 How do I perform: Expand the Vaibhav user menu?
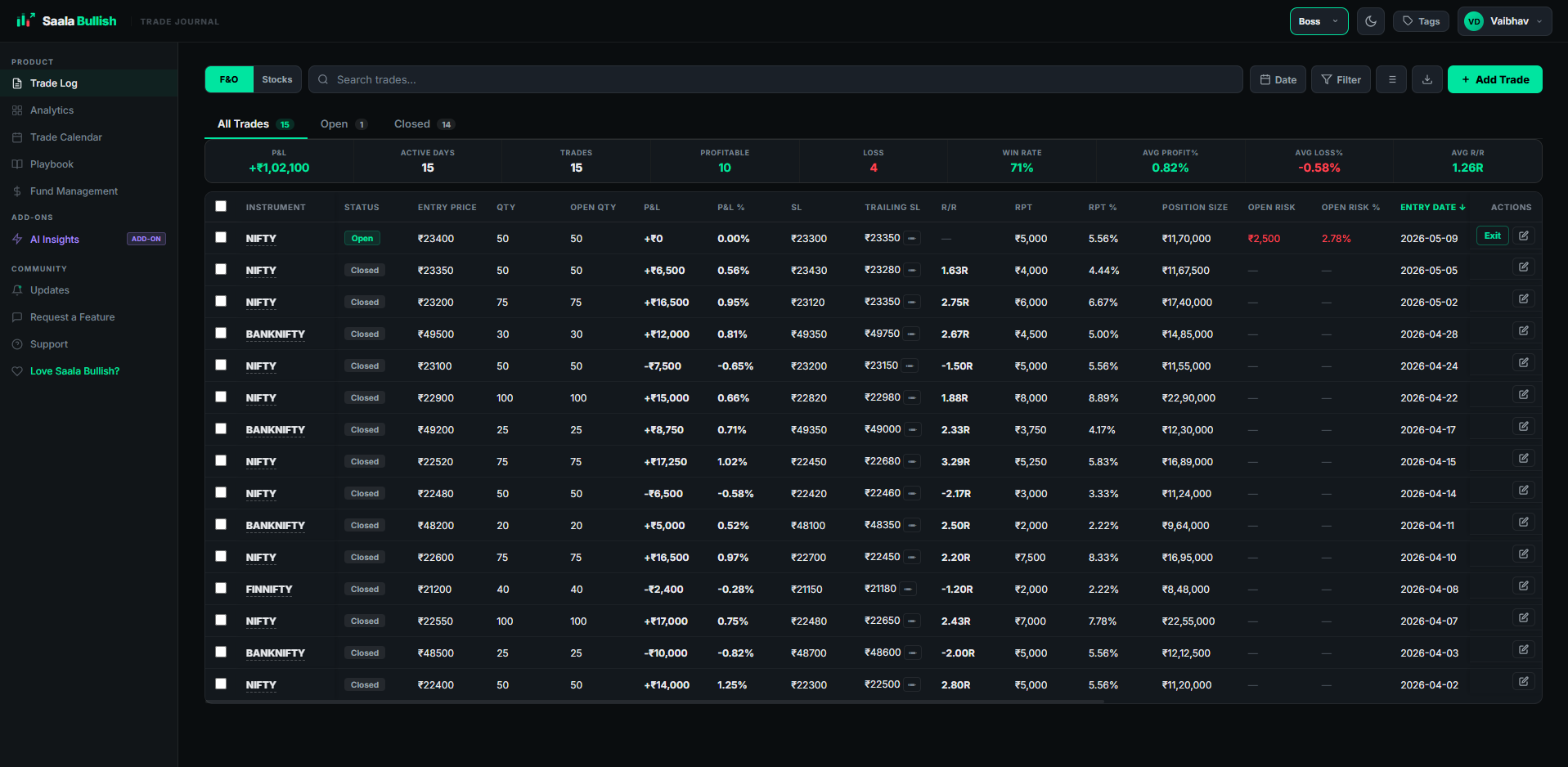[1503, 21]
